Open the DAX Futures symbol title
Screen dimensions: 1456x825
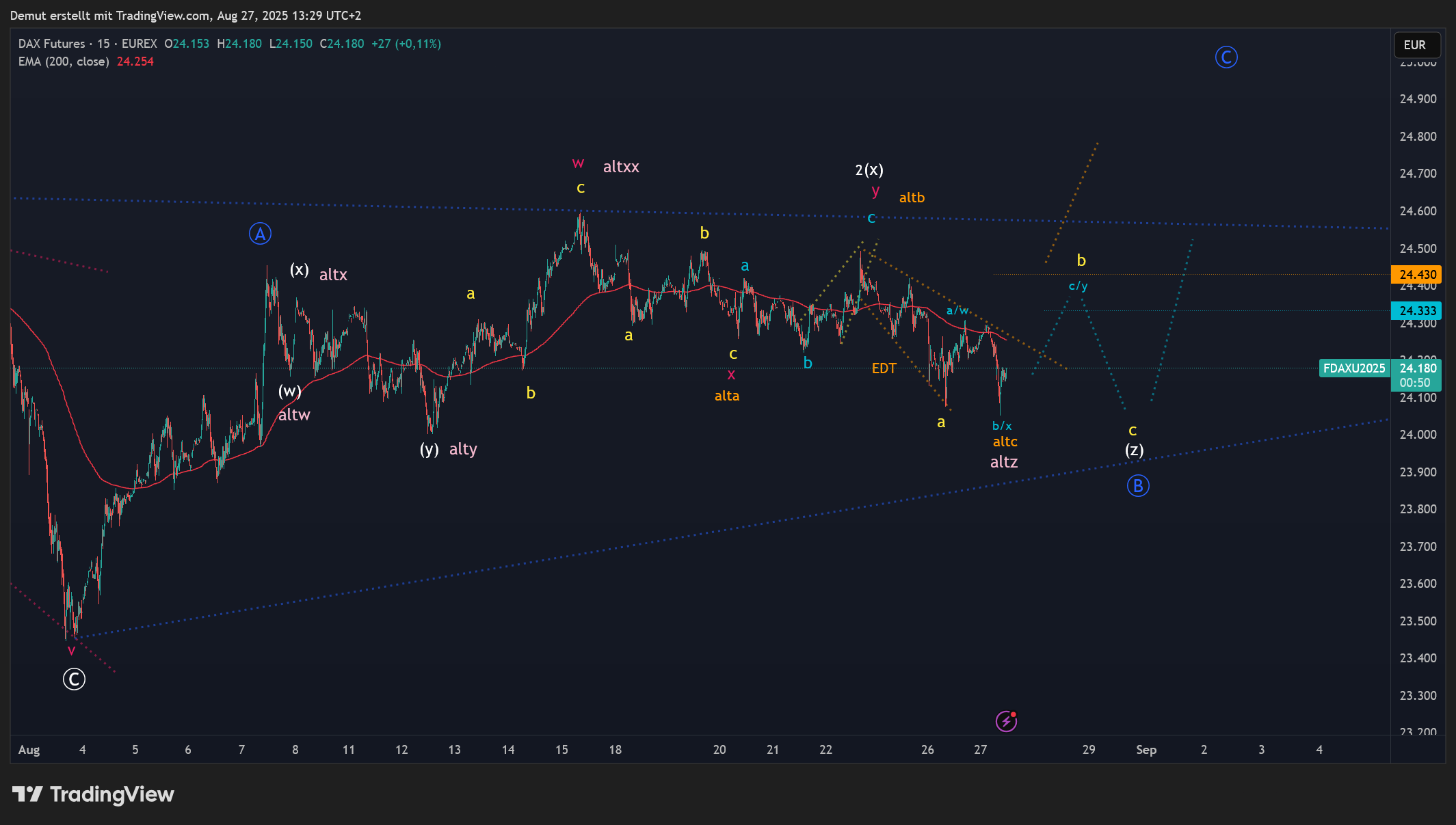(x=52, y=44)
